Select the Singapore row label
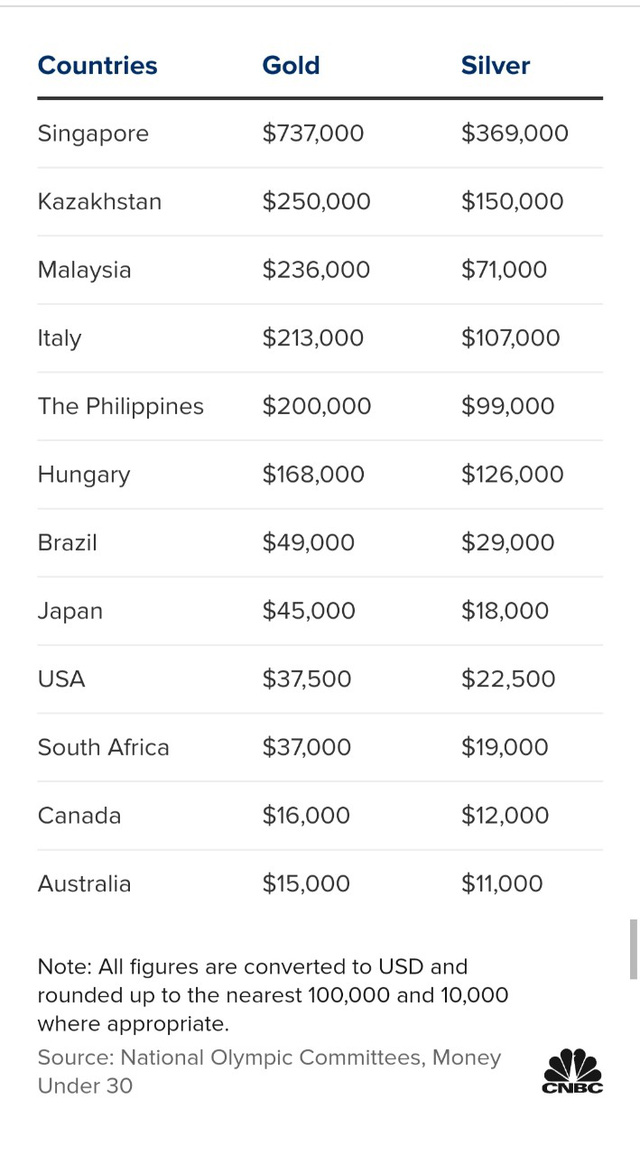Image resolution: width=640 pixels, height=1155 pixels. pos(93,134)
